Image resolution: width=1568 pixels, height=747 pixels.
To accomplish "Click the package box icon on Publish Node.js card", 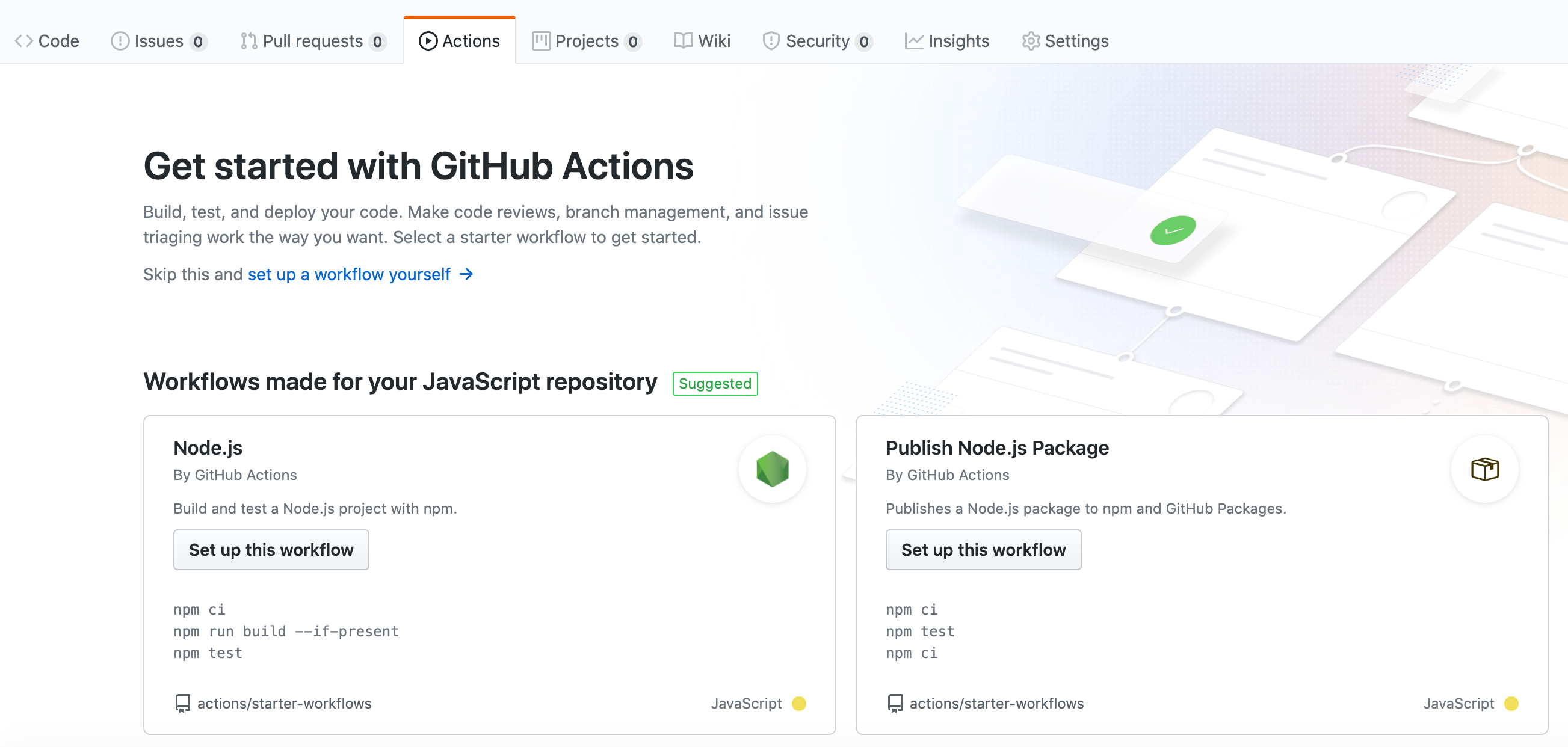I will pyautogui.click(x=1484, y=469).
